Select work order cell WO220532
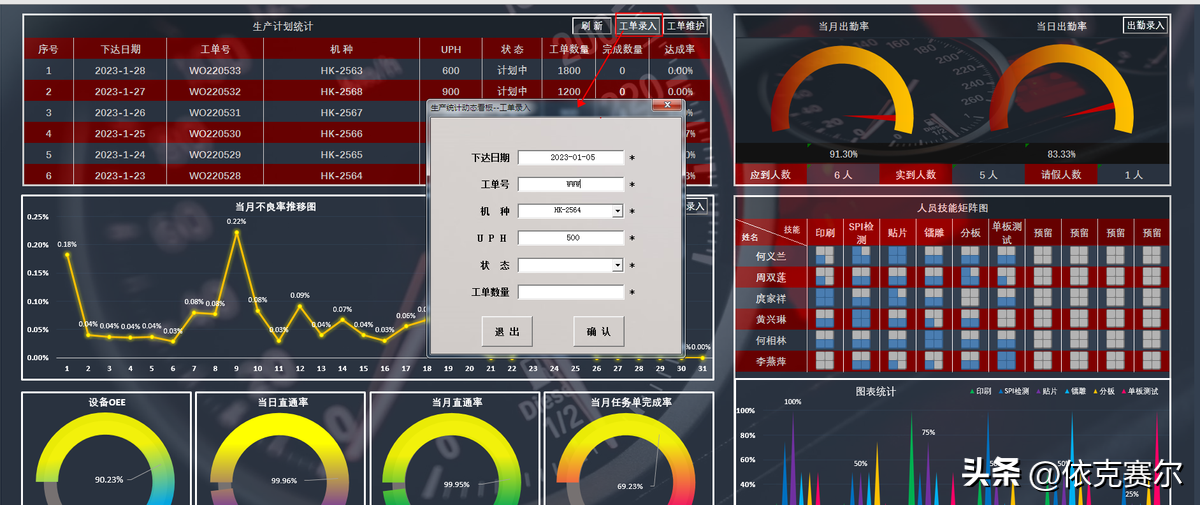1200x505 pixels. pos(214,92)
